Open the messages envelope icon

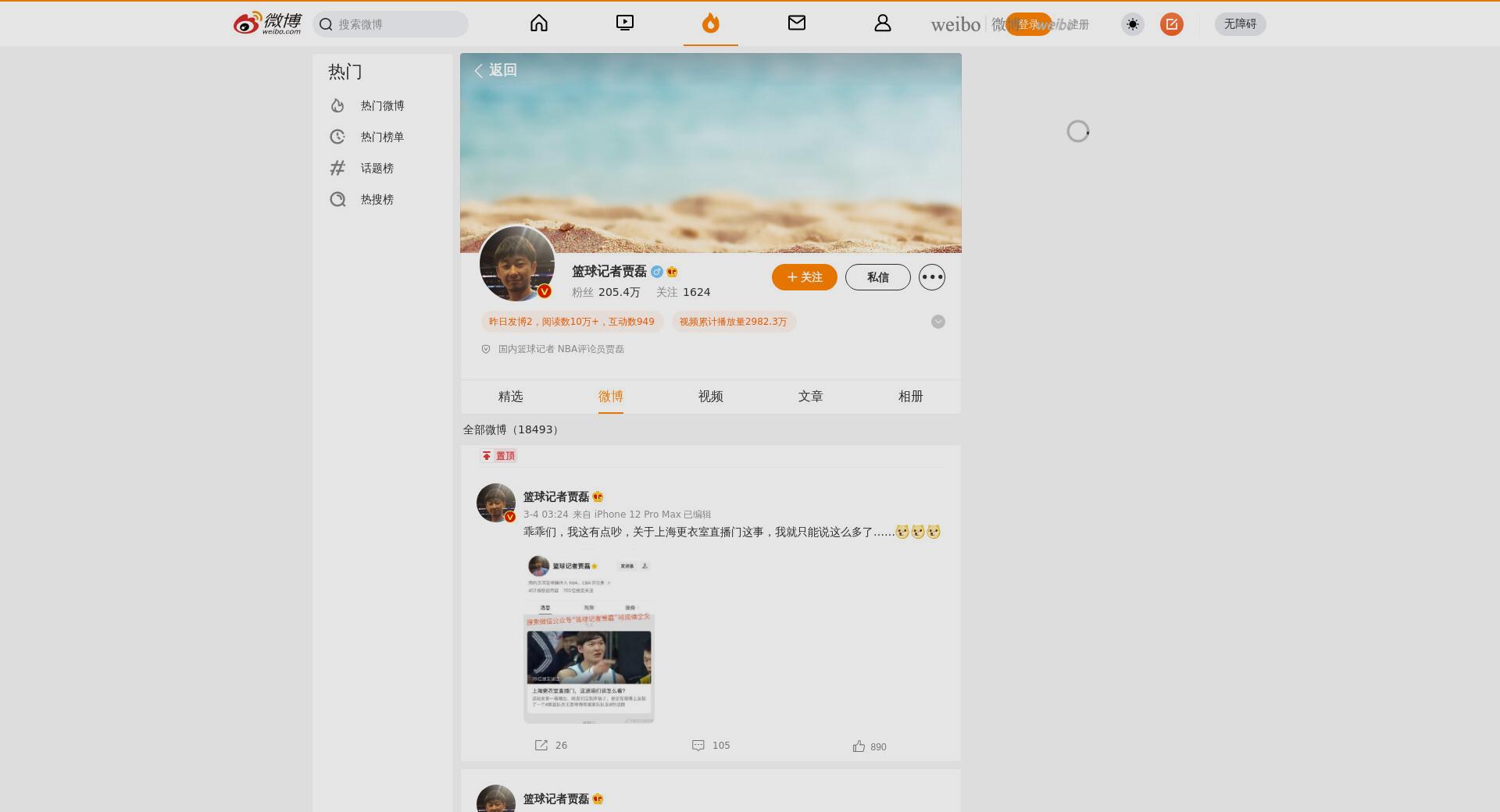(797, 23)
